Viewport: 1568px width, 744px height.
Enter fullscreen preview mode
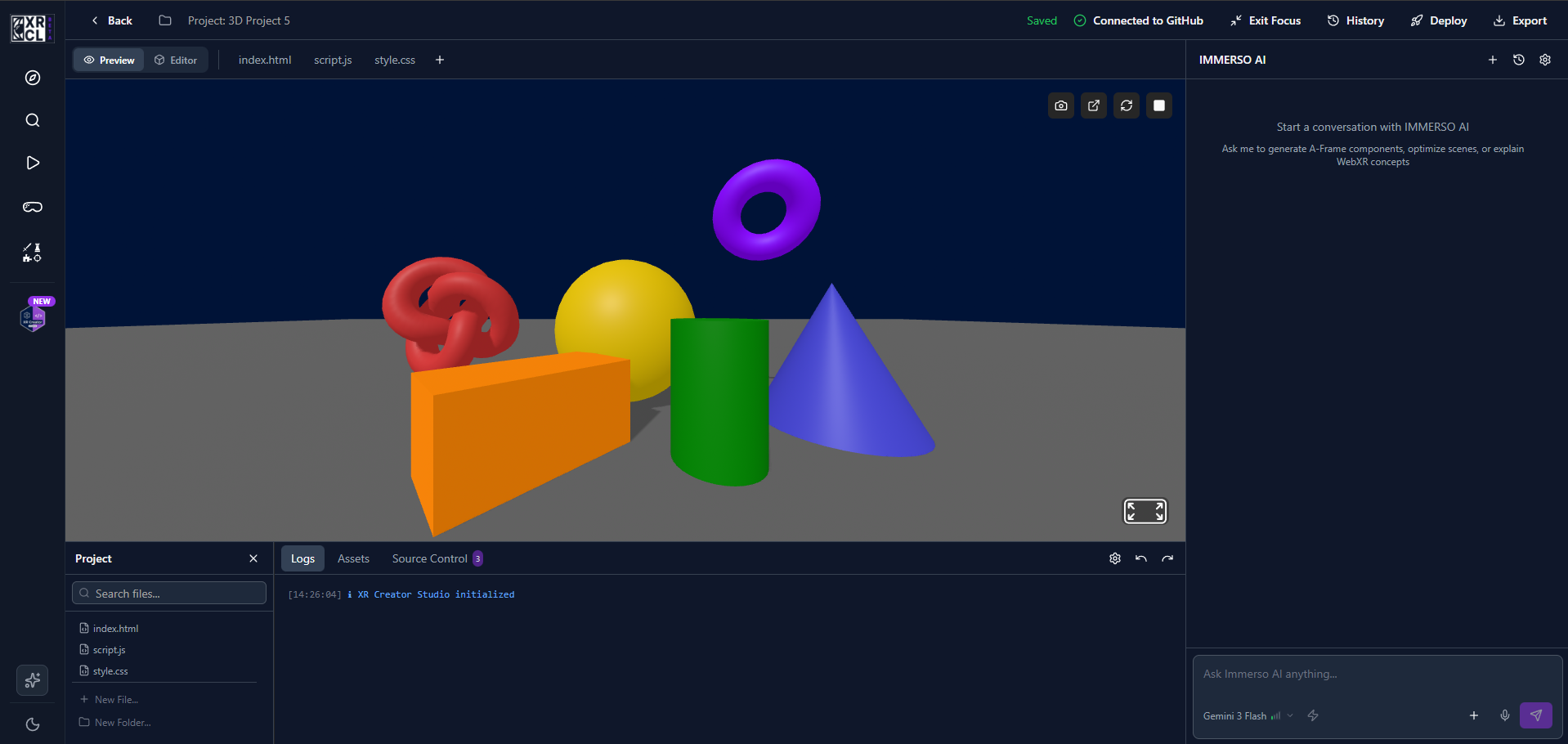1145,511
